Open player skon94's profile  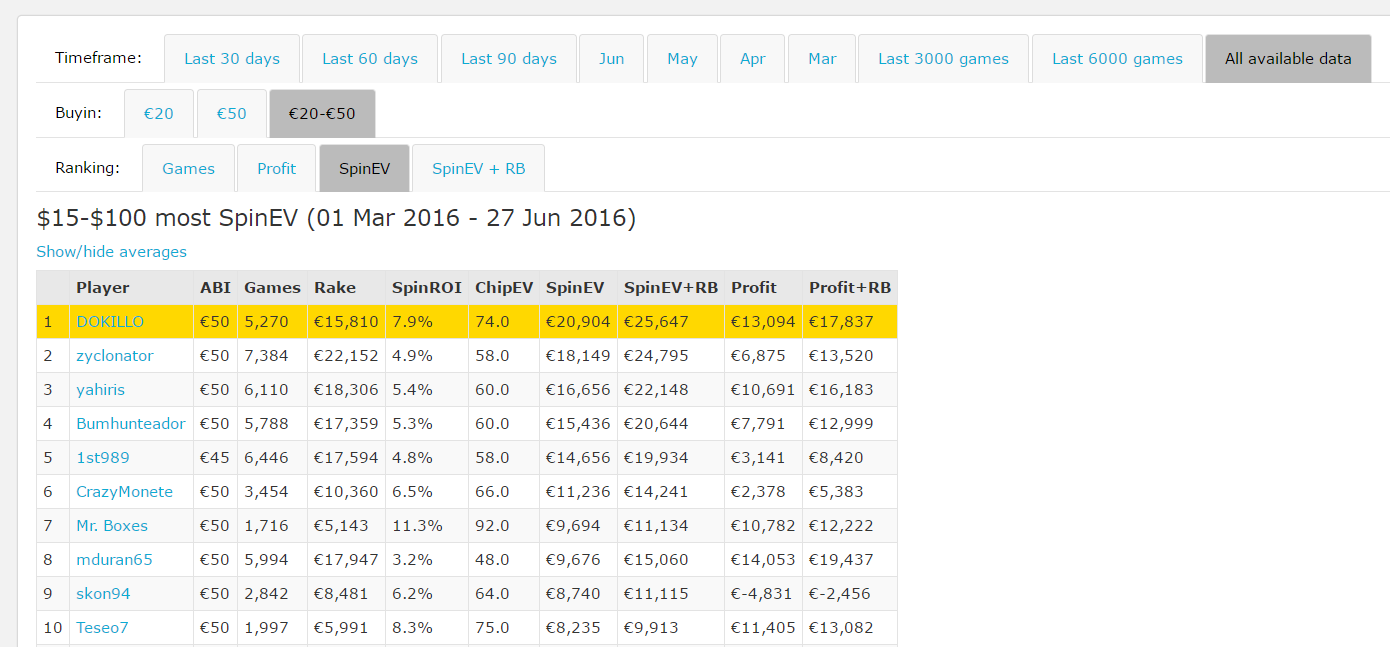tap(103, 594)
